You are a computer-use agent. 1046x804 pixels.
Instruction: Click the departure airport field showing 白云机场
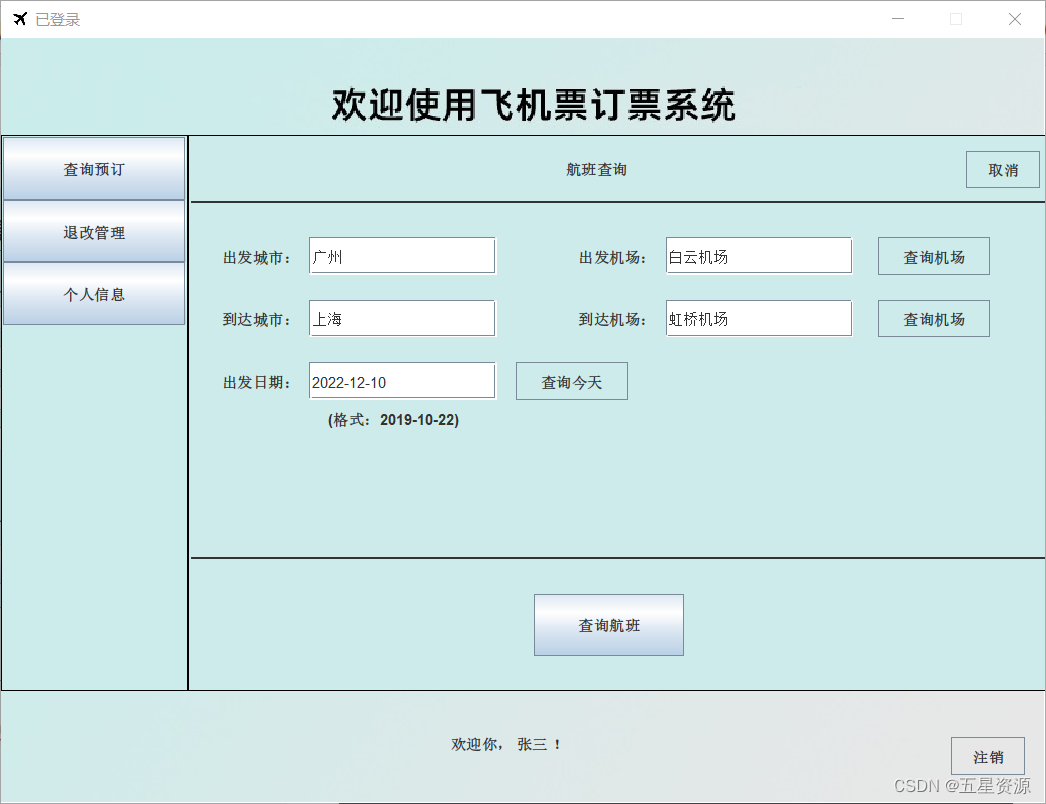757,256
